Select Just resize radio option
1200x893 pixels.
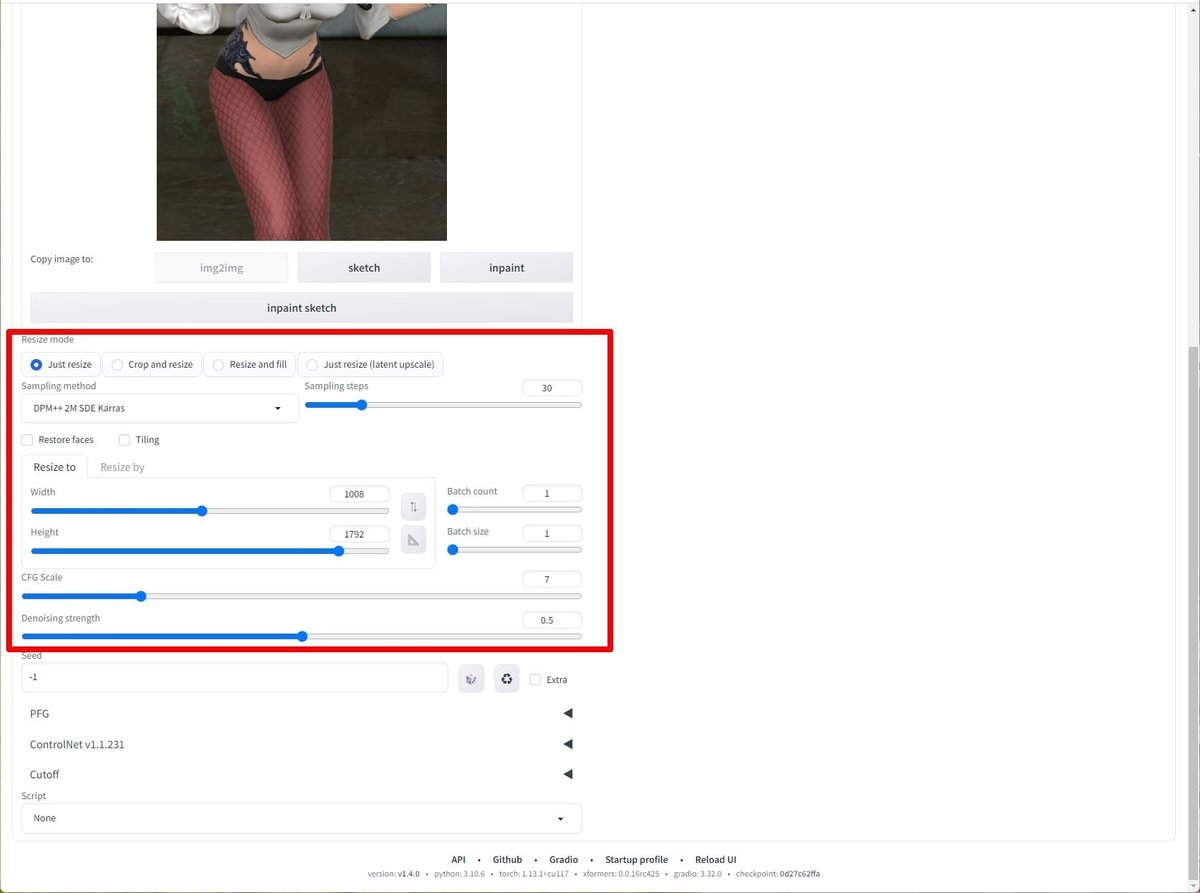[x=61, y=364]
